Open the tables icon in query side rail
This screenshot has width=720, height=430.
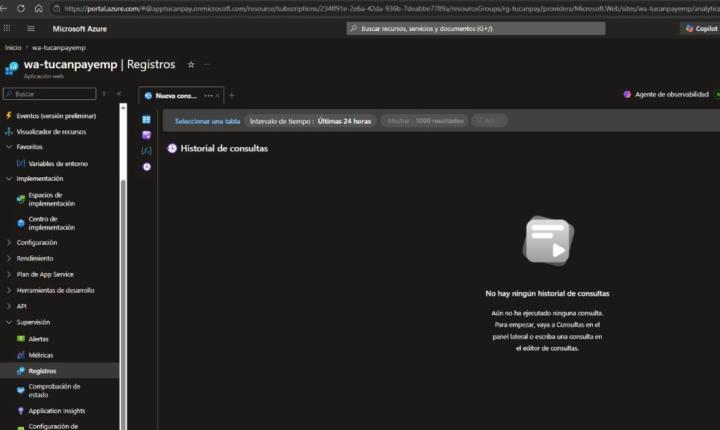click(146, 119)
